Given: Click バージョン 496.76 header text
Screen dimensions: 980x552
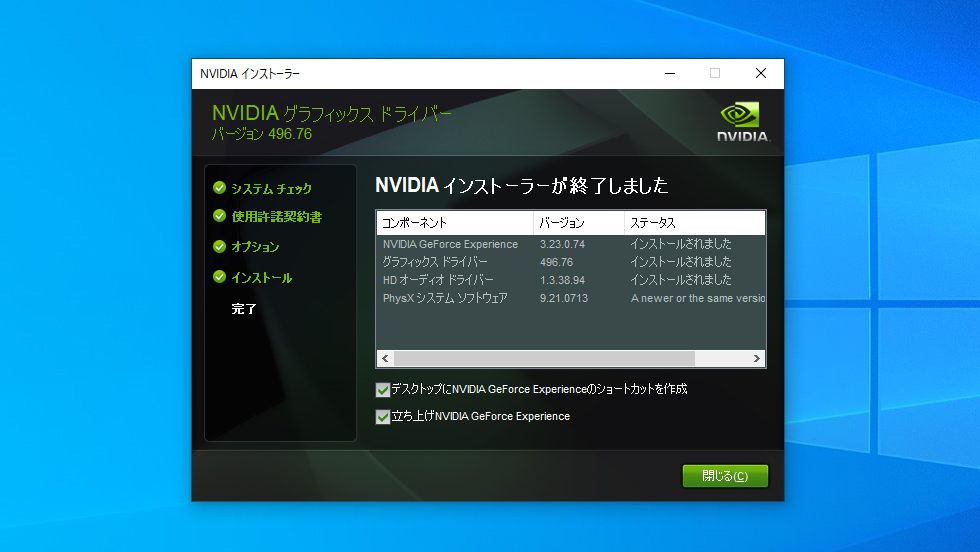Looking at the screenshot, I should (262, 134).
